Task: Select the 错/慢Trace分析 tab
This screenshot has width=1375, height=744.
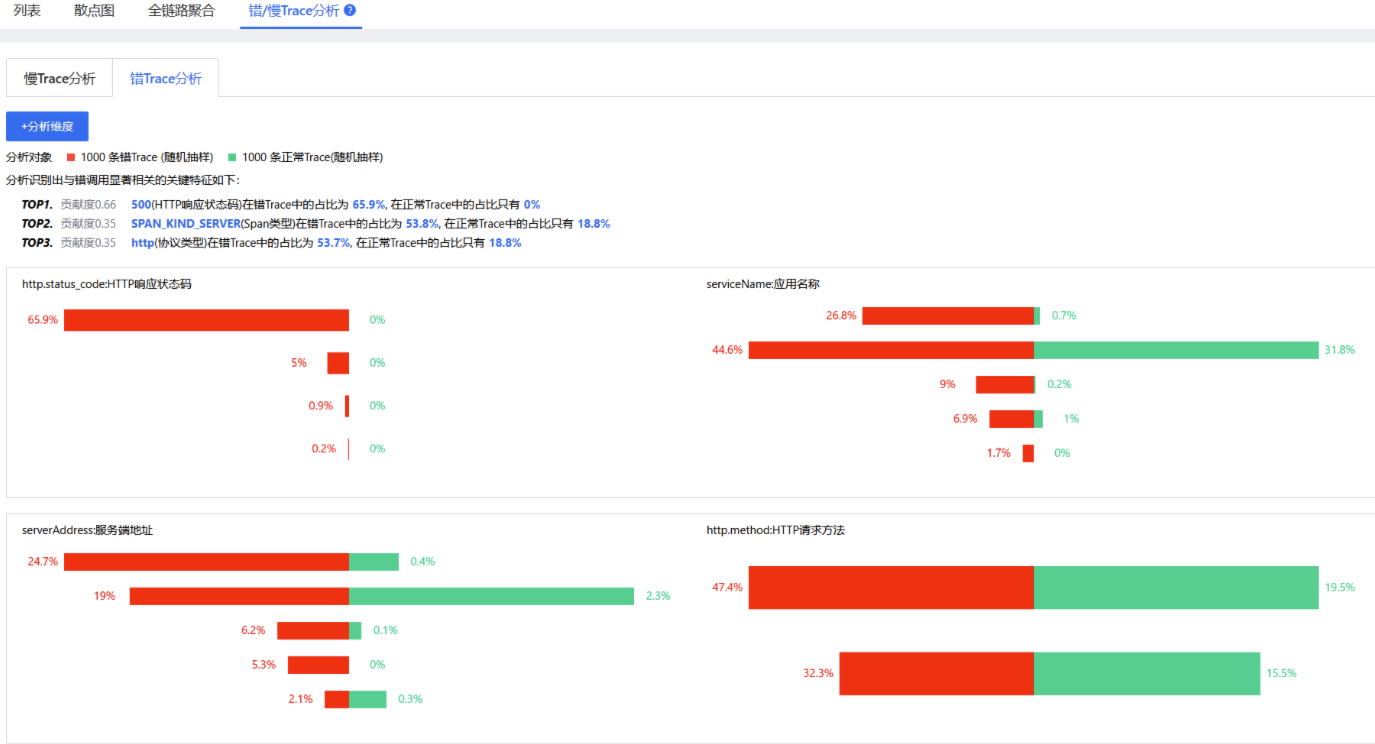Action: [x=294, y=11]
